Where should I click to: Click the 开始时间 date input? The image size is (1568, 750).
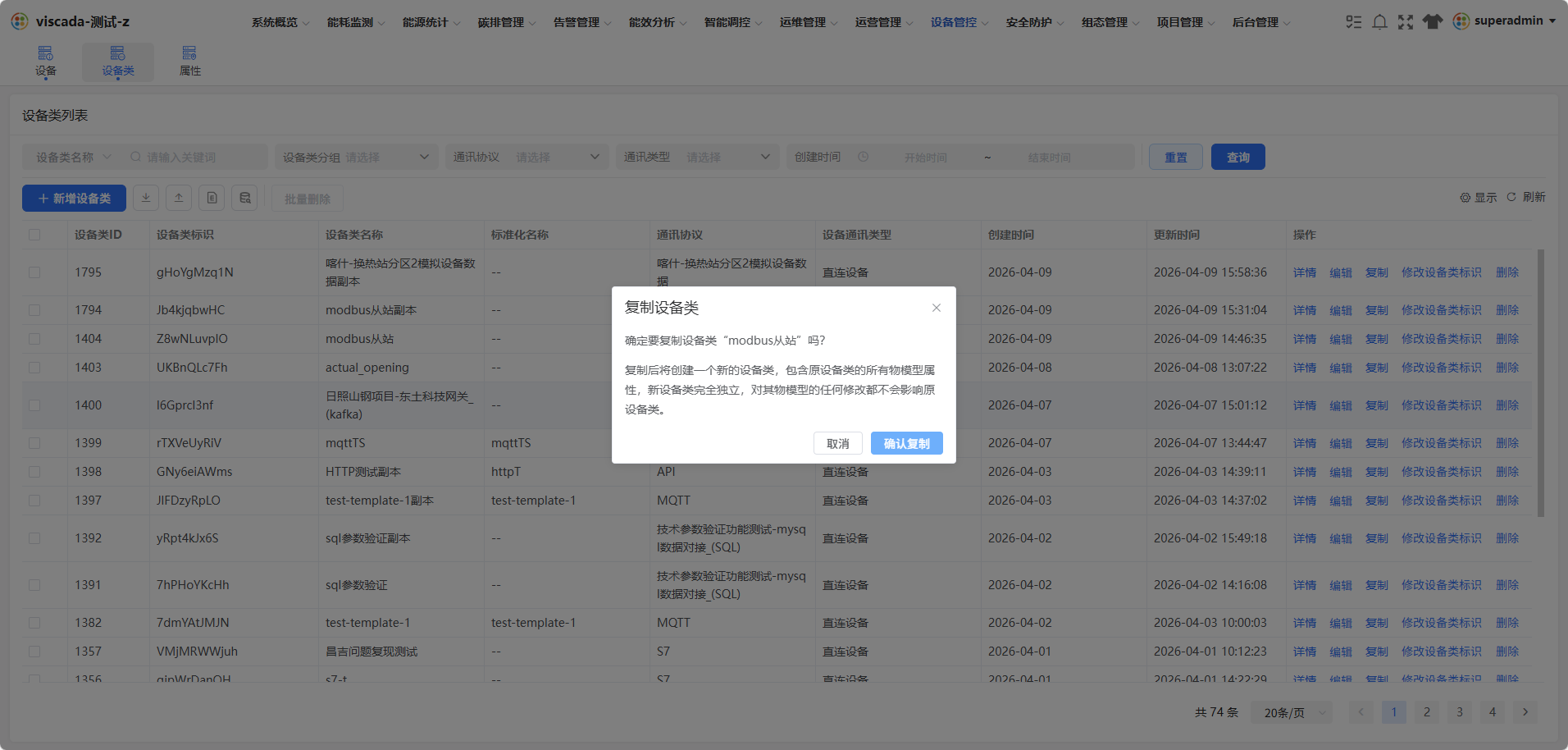(926, 157)
